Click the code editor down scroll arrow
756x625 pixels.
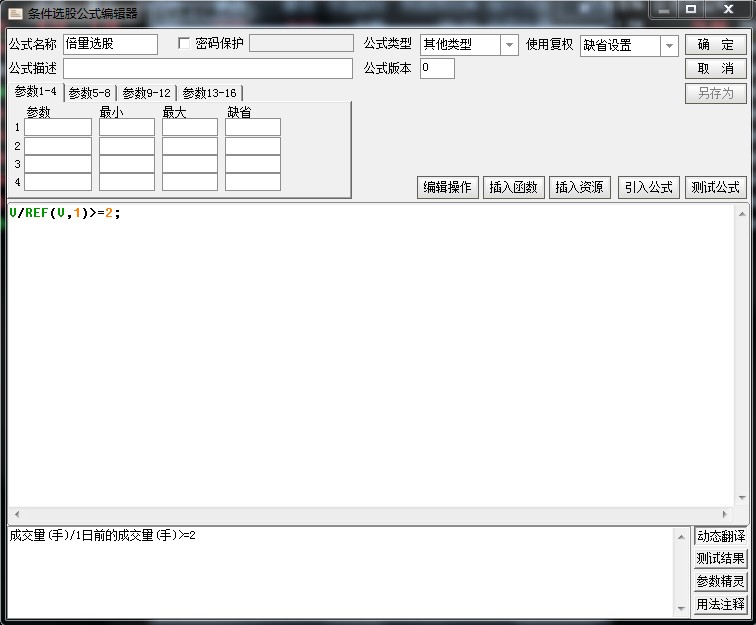742,498
